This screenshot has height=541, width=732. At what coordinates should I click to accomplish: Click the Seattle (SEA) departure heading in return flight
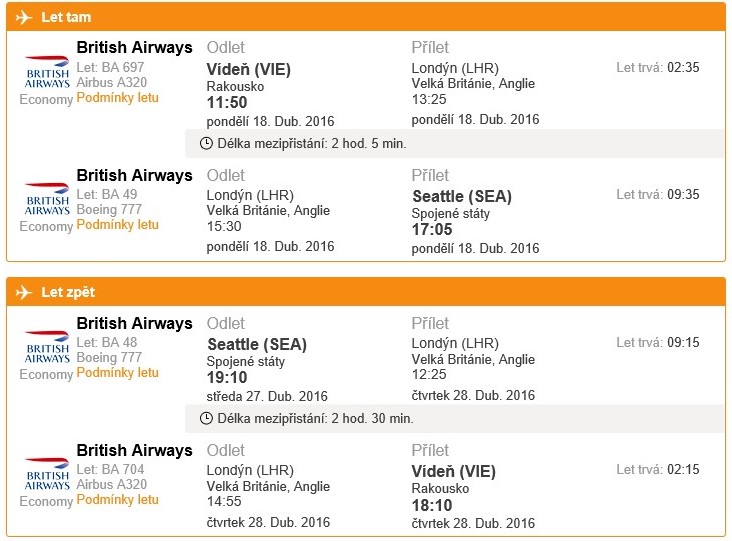point(257,344)
